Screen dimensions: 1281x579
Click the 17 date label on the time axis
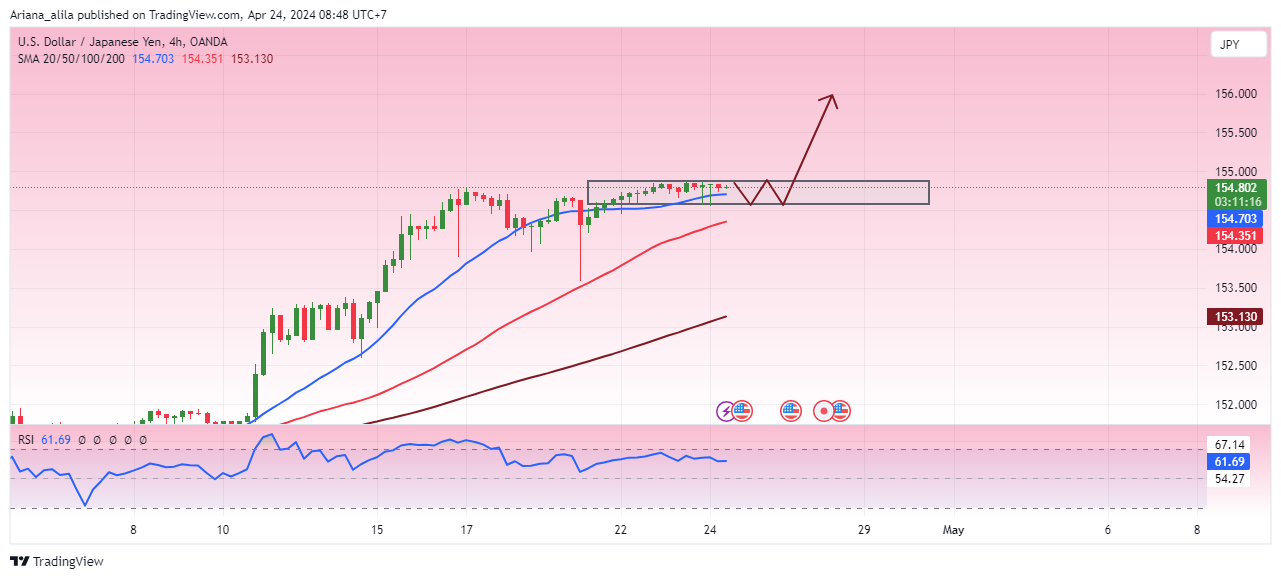point(466,530)
